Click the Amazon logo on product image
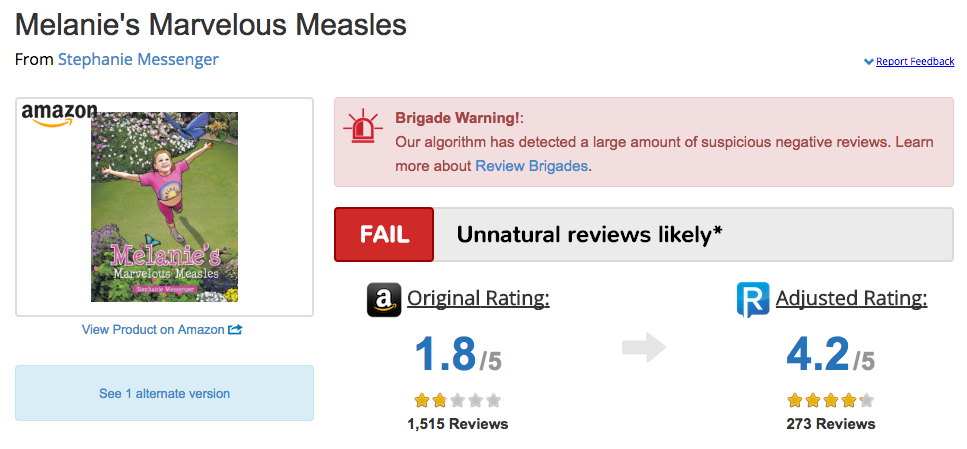Viewport: 967px width, 449px height. coord(59,115)
